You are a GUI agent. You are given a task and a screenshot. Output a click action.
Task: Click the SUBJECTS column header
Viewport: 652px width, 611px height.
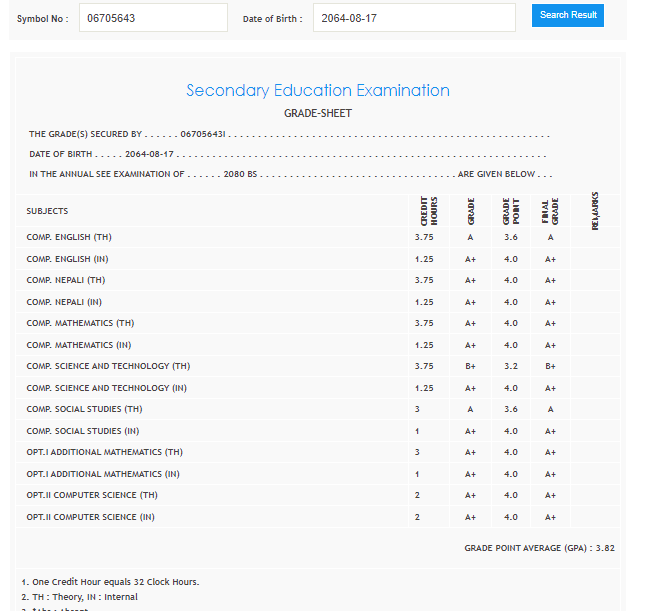[48, 211]
